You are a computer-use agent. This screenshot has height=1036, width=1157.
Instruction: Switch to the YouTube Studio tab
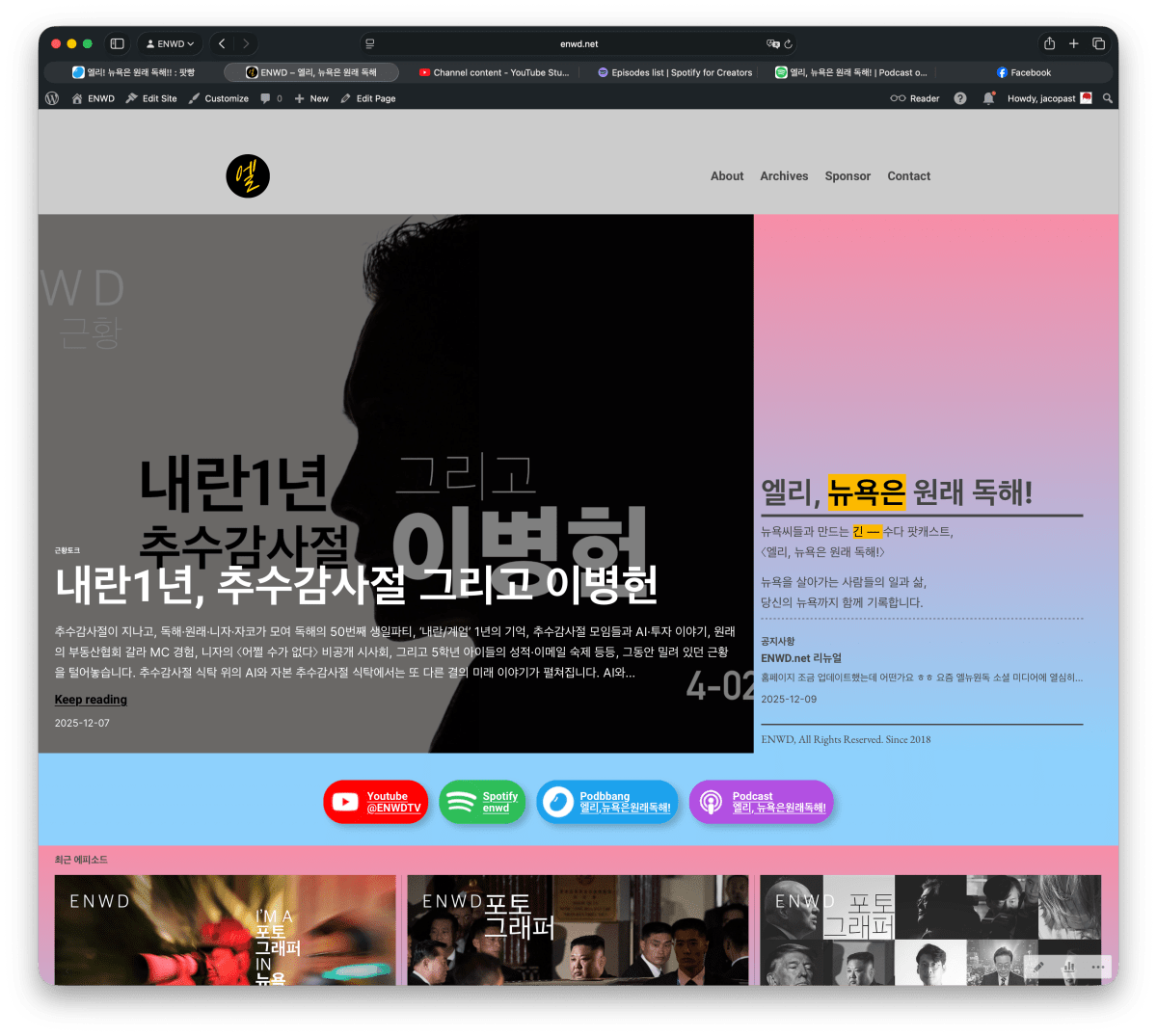point(494,71)
